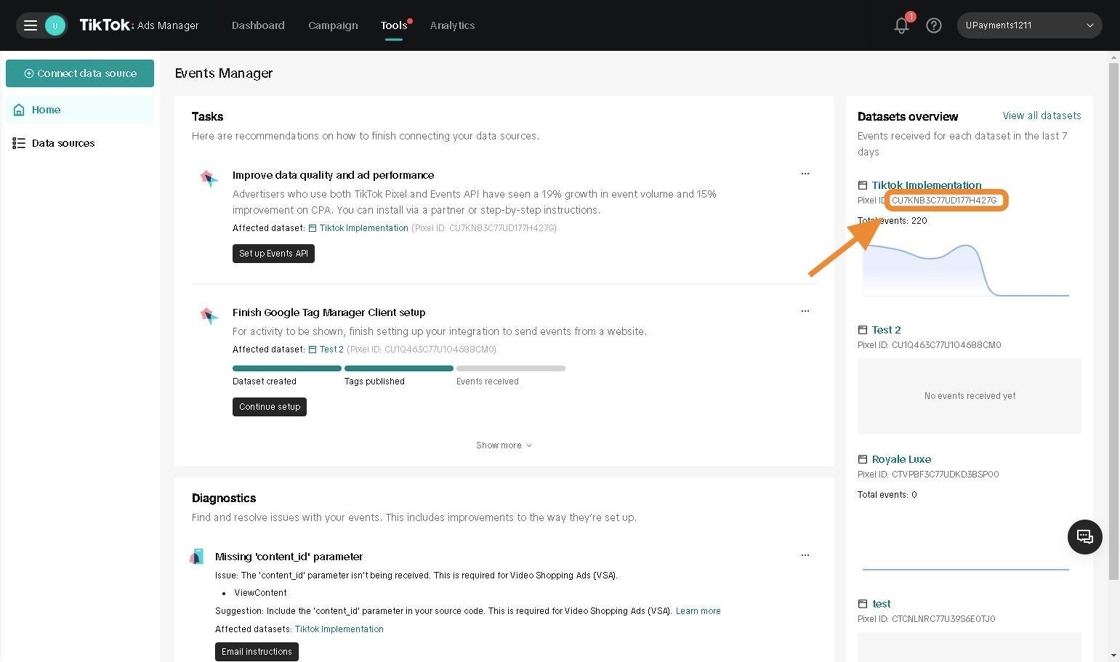The height and width of the screenshot is (662, 1120).
Task: Open Tiktok Implementation link under Improve data quality
Action: [364, 228]
